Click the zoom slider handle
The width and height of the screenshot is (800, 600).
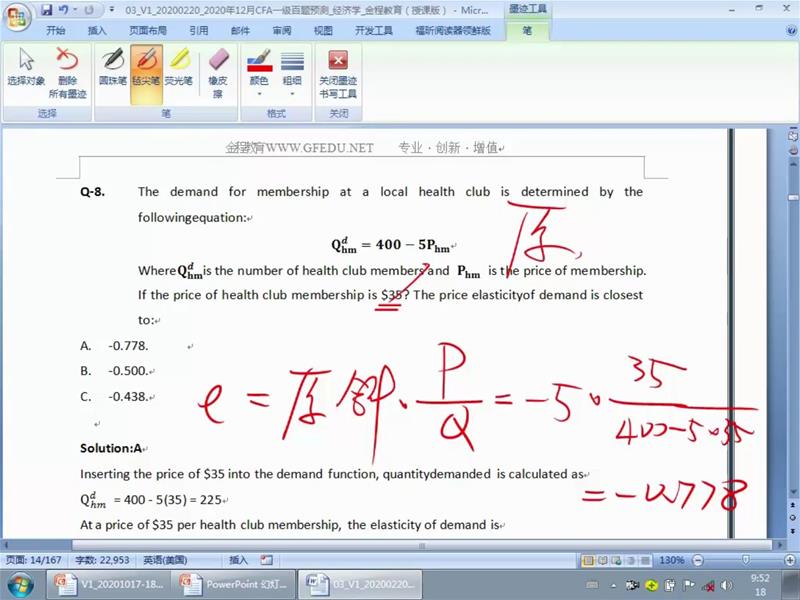point(745,561)
